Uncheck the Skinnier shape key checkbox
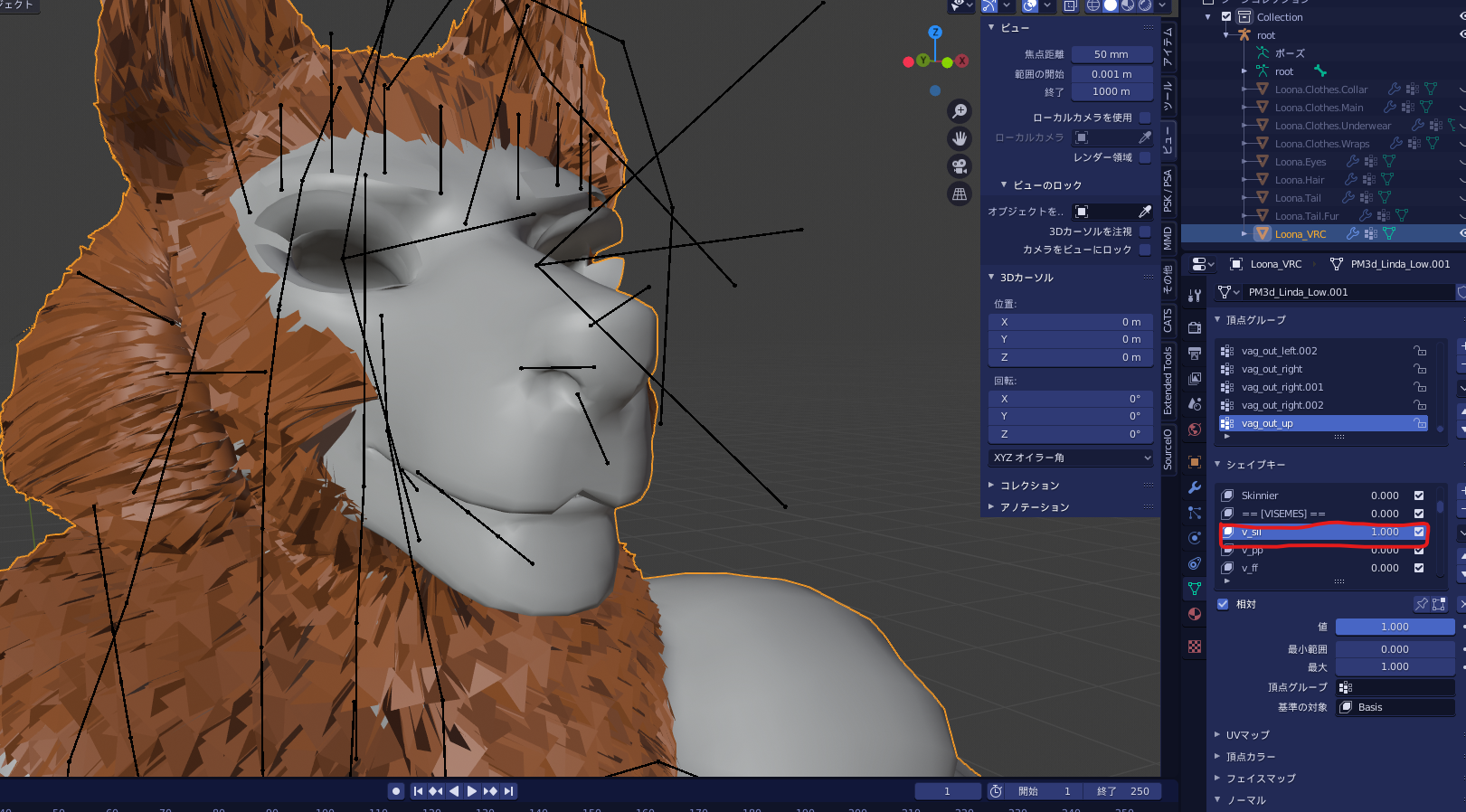The height and width of the screenshot is (812, 1466). coord(1419,496)
